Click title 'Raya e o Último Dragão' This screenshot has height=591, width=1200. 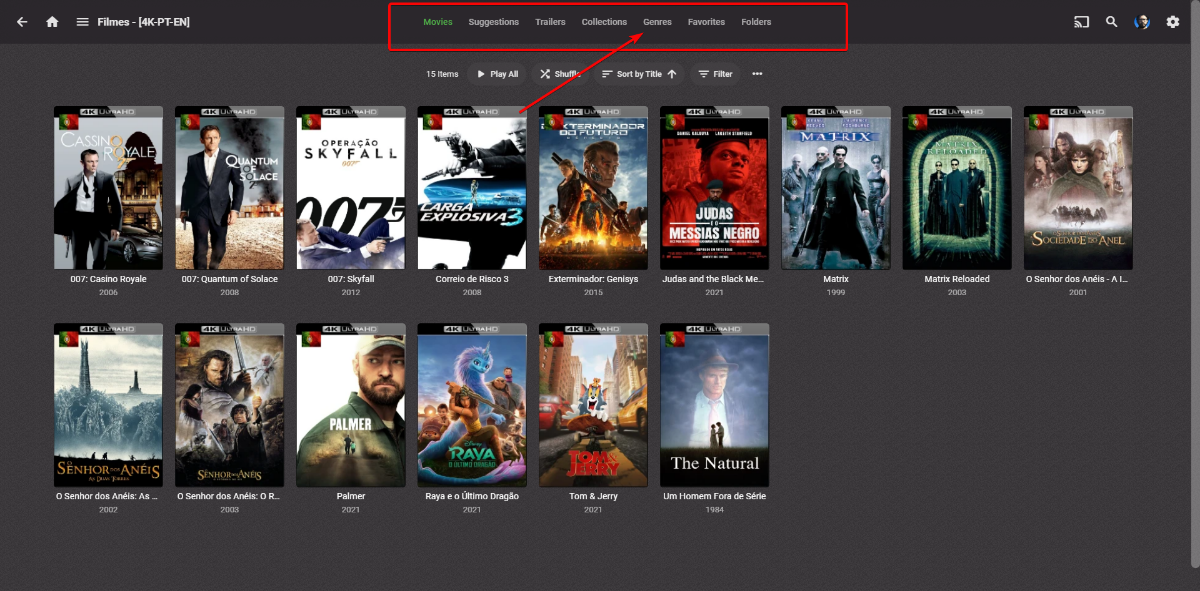472,496
